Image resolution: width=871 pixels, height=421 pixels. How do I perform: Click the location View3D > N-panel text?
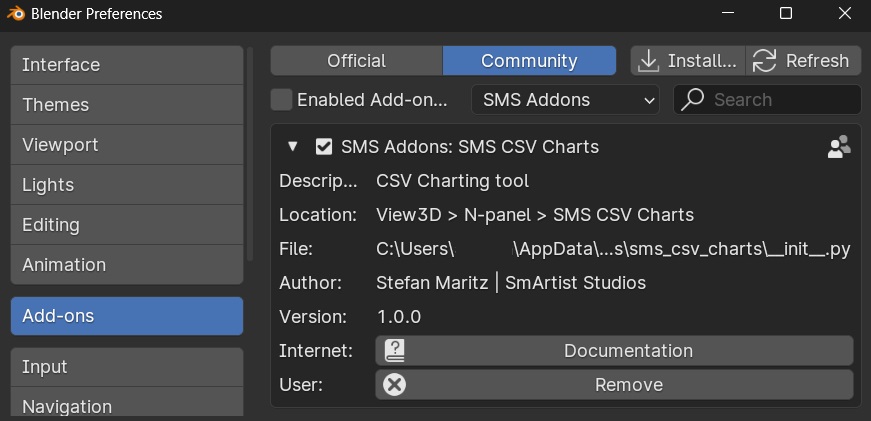pyautogui.click(x=535, y=215)
